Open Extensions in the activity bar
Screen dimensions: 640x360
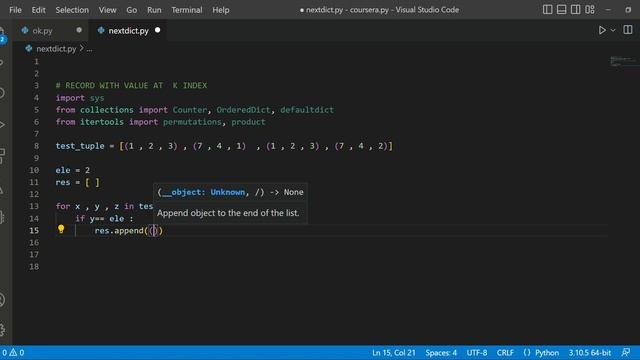tap(2, 156)
